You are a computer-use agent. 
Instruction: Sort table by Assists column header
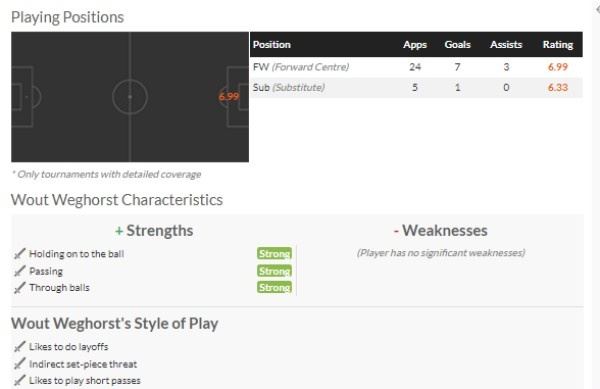(x=506, y=45)
